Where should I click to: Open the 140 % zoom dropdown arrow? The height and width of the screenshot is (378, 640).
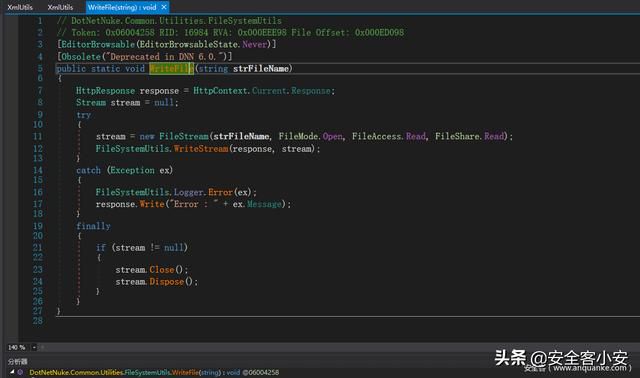click(34, 347)
